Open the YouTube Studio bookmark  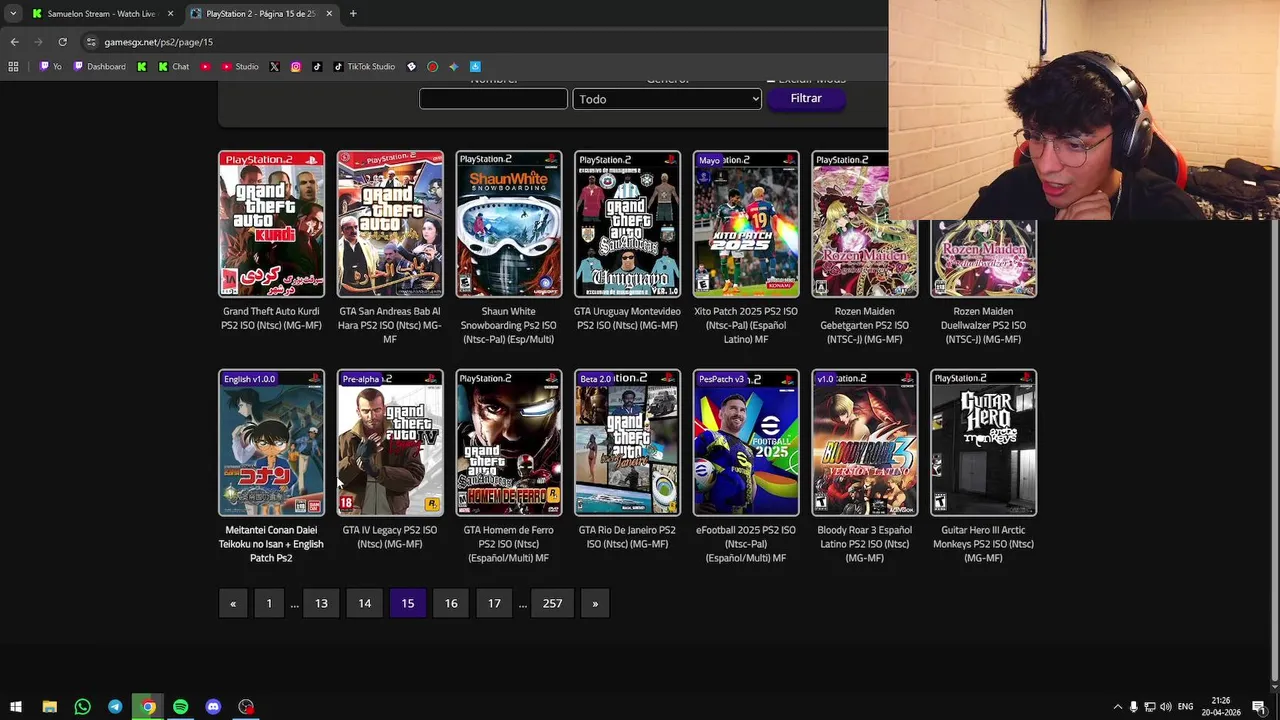point(239,67)
